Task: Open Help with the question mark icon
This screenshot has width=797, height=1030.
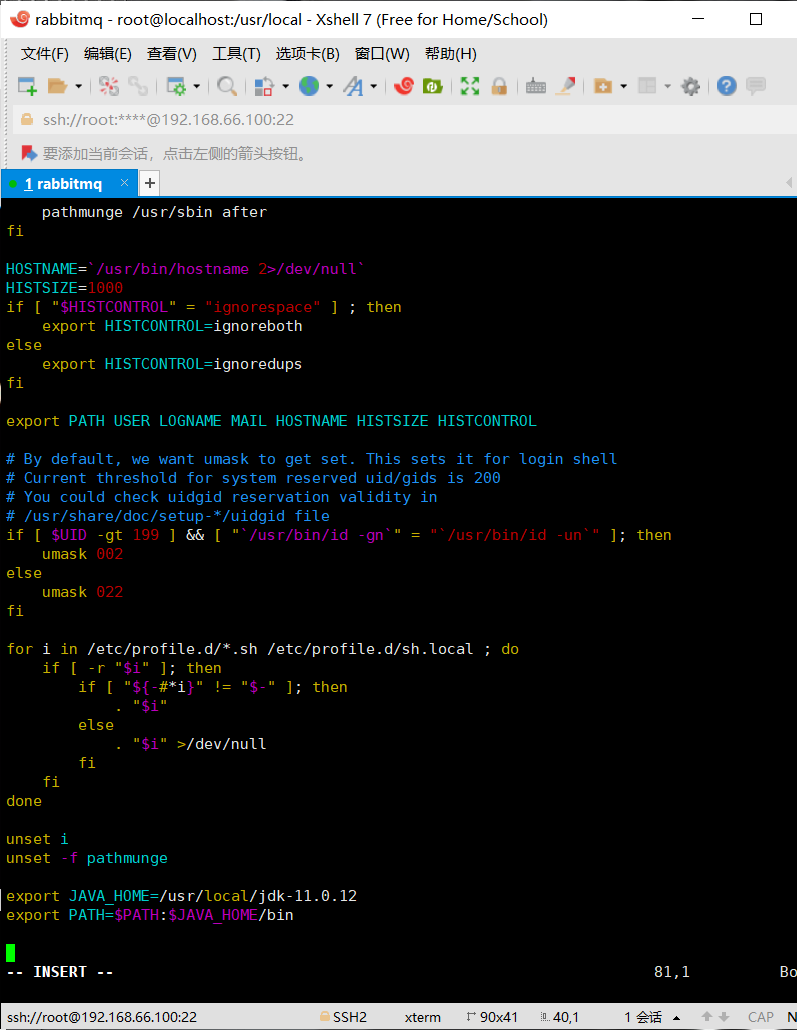Action: [x=727, y=86]
